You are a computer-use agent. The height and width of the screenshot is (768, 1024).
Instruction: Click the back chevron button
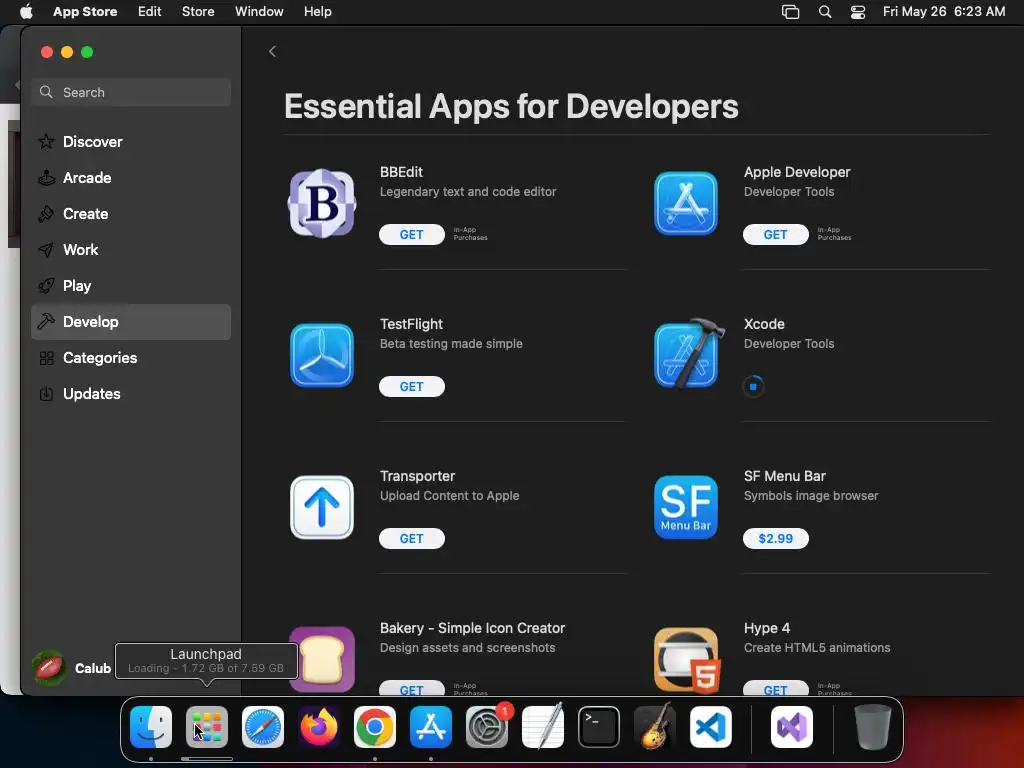(272, 52)
